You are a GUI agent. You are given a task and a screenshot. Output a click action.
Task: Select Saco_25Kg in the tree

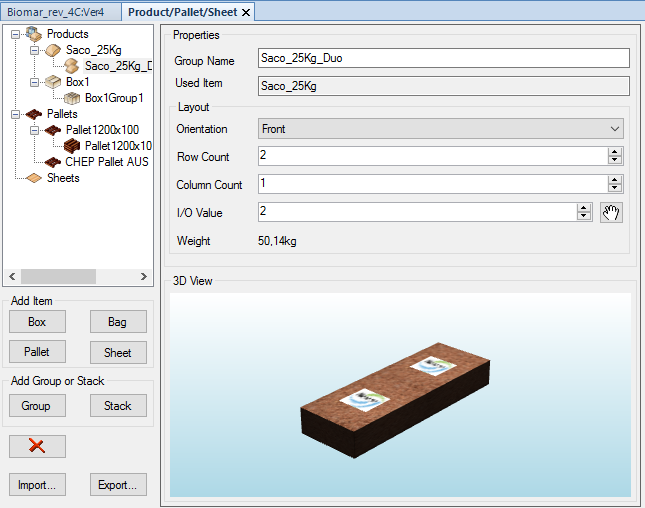(94, 50)
